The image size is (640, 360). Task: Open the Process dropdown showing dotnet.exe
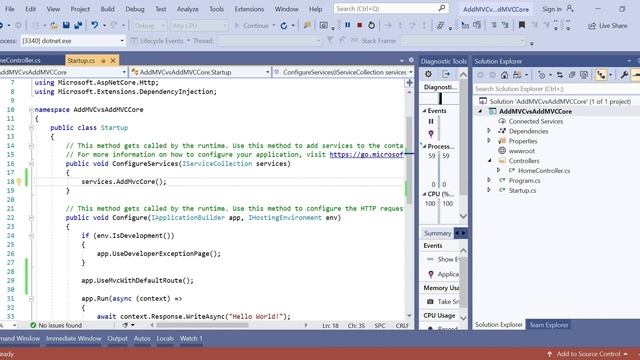pos(72,41)
